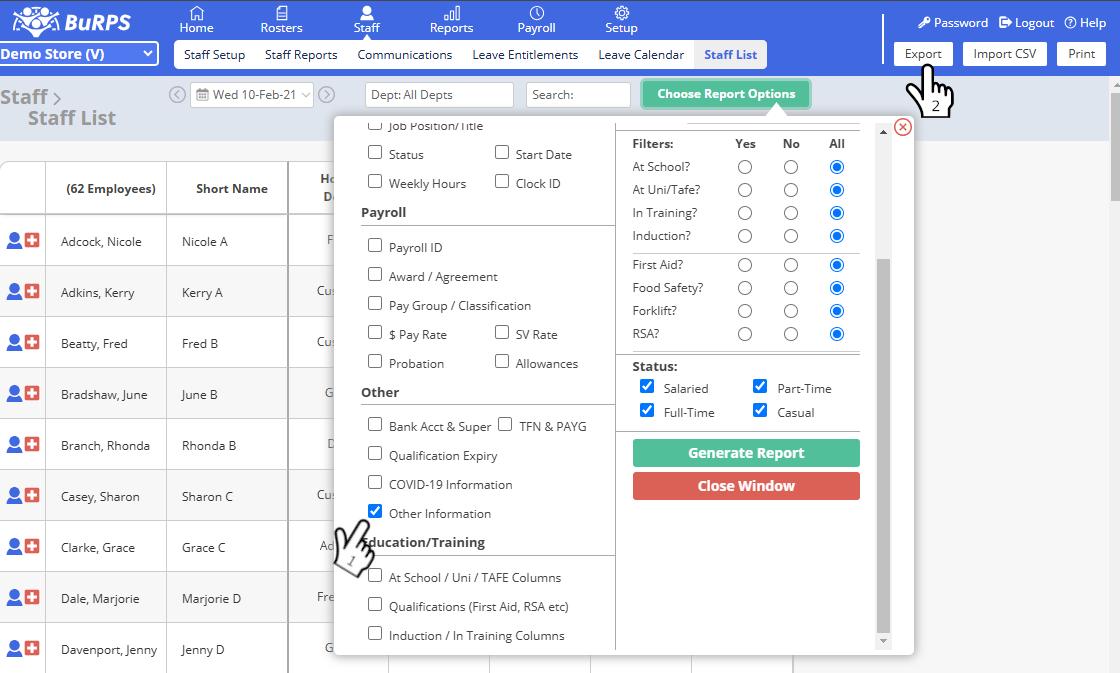1120x673 pixels.
Task: Click red first-aid icon for Adcock, Nicole
Action: [x=32, y=241]
